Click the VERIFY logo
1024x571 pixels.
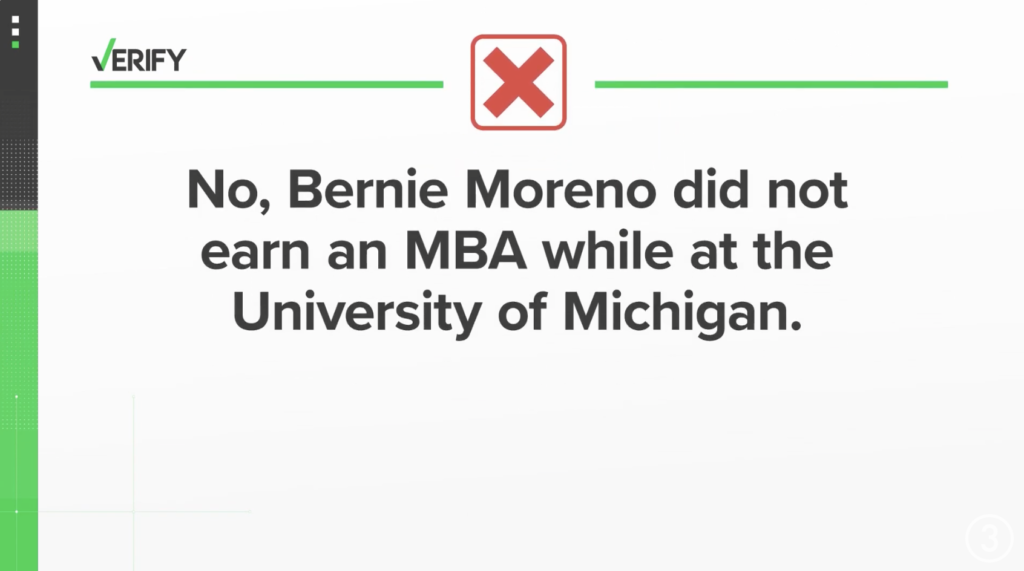click(138, 56)
